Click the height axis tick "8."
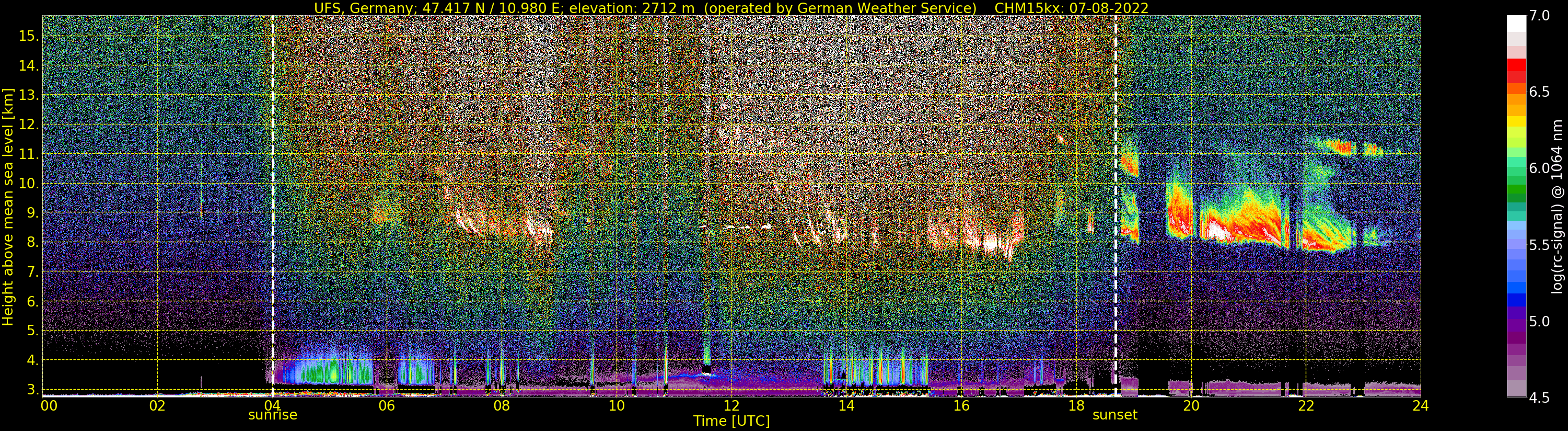This screenshot has width=1568, height=431. coord(32,243)
